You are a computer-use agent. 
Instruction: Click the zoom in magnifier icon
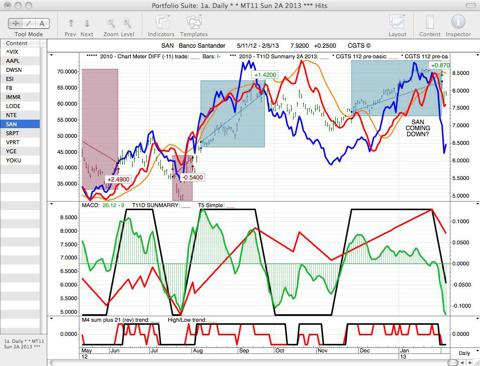coord(127,24)
